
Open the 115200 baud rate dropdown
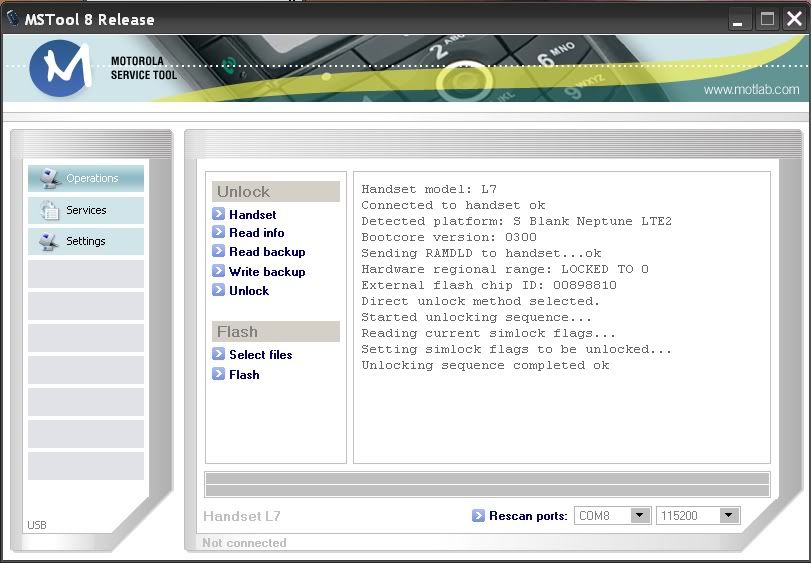[729, 516]
